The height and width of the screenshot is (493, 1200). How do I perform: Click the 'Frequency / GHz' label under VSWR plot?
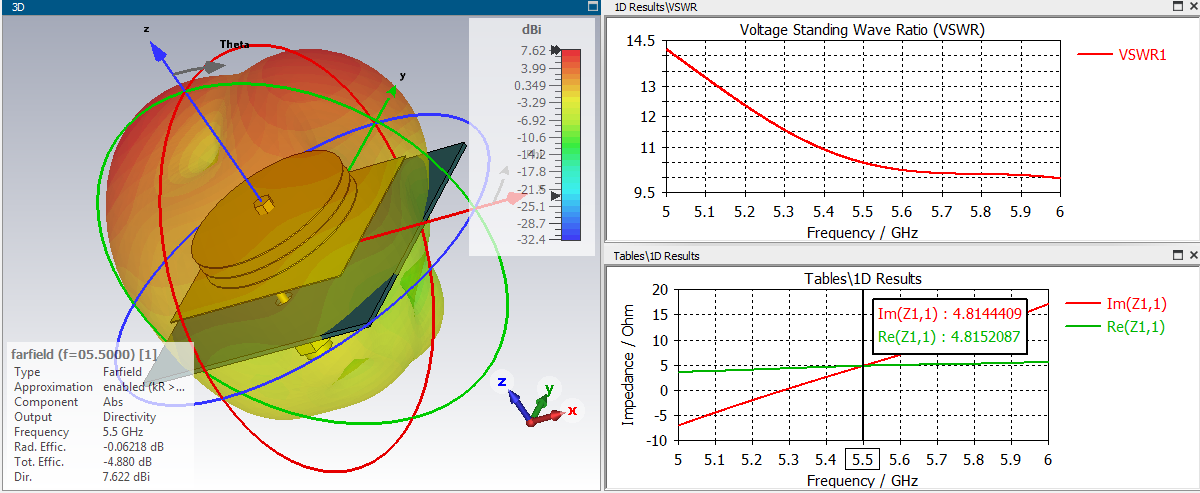click(862, 232)
